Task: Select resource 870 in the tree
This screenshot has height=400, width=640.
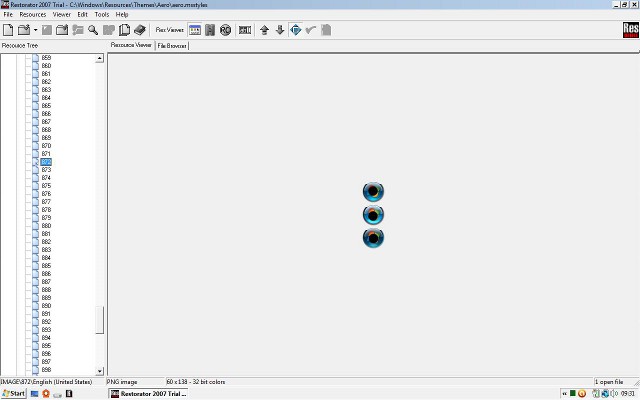Action: (46, 145)
